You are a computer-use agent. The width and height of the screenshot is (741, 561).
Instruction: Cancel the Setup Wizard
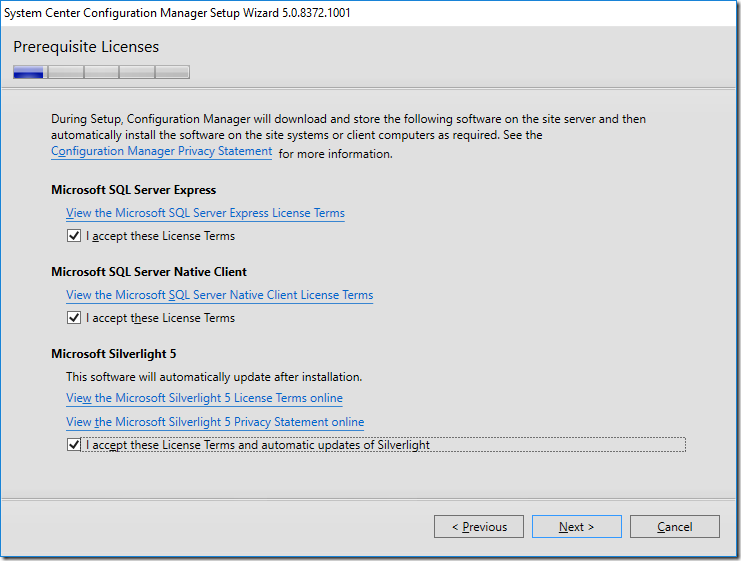coord(674,527)
